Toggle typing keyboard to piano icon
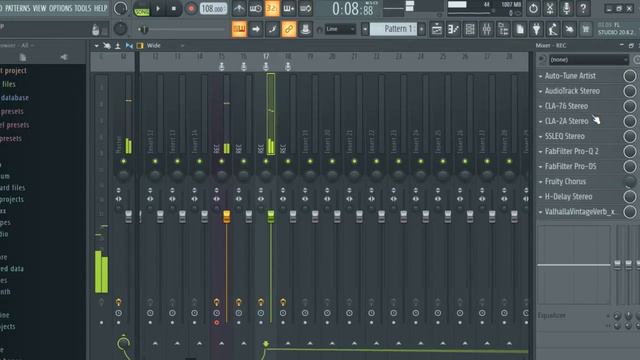 point(239,29)
